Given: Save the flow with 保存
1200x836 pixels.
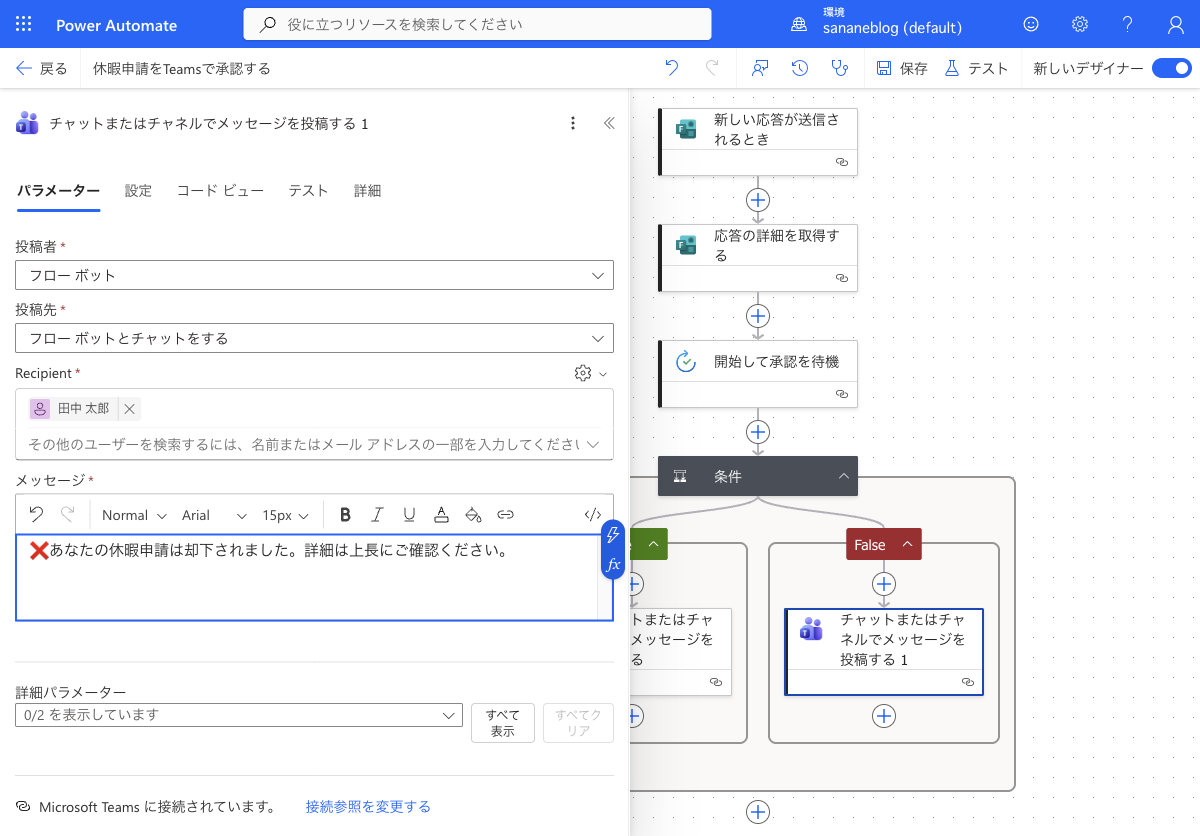Looking at the screenshot, I should [902, 68].
